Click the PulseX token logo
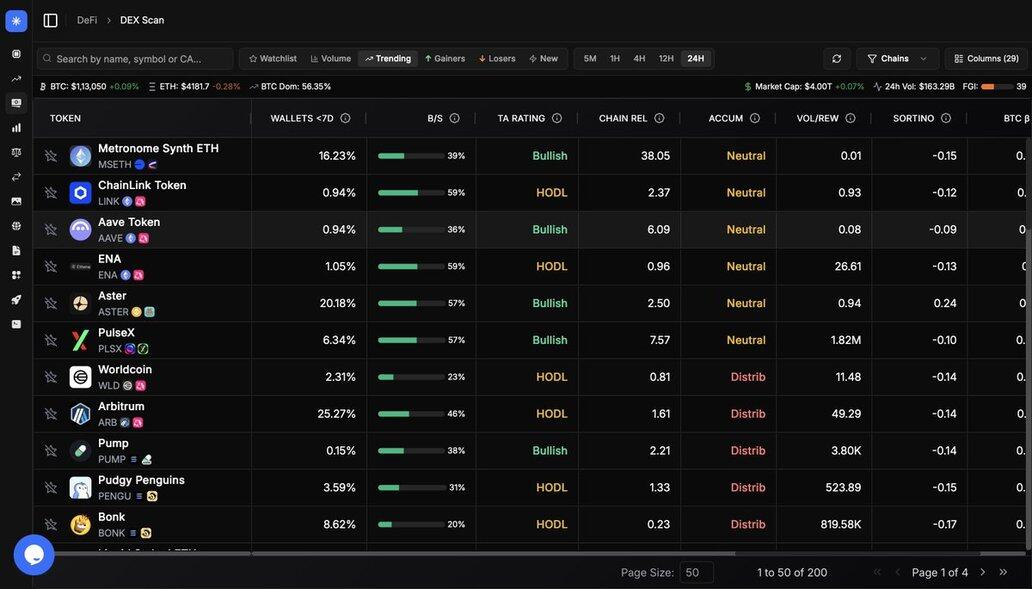The width and height of the screenshot is (1032, 589). tap(80, 340)
